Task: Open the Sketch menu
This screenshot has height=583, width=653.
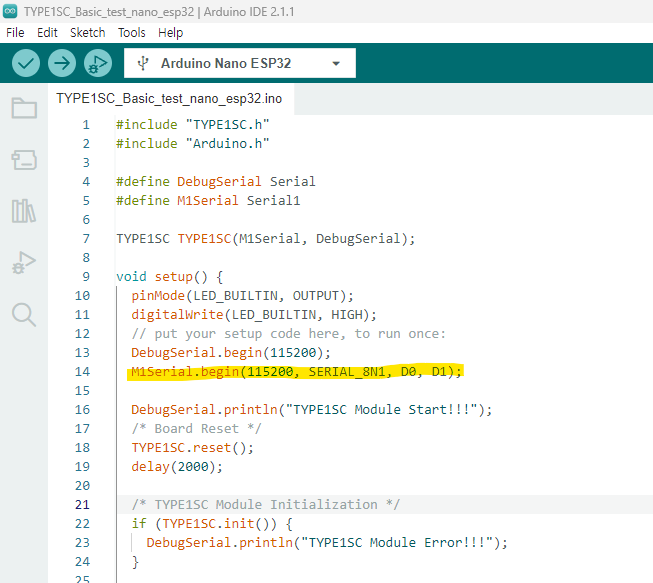Action: pos(87,32)
